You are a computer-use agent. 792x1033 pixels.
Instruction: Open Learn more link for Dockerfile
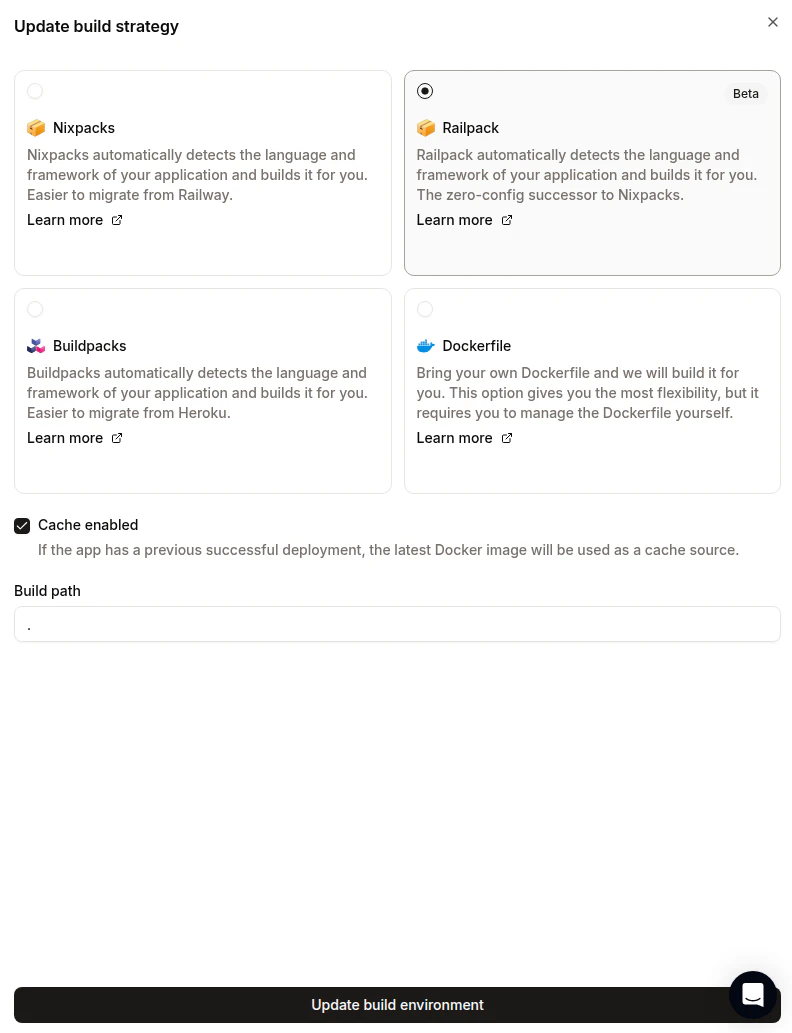tap(455, 438)
